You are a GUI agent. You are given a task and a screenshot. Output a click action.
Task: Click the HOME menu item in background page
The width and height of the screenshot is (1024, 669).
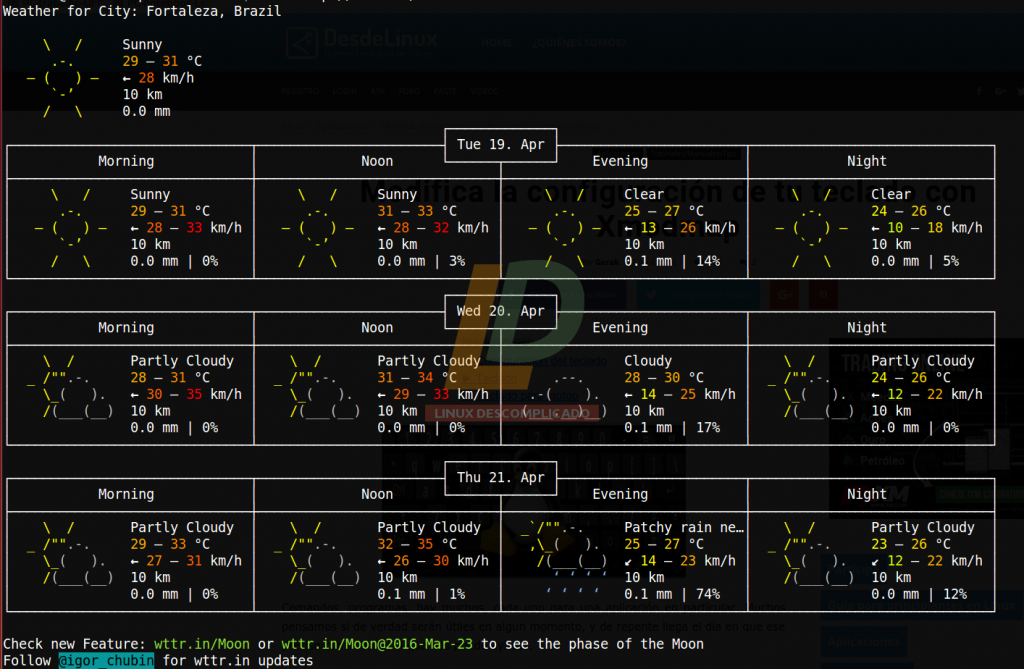(496, 43)
